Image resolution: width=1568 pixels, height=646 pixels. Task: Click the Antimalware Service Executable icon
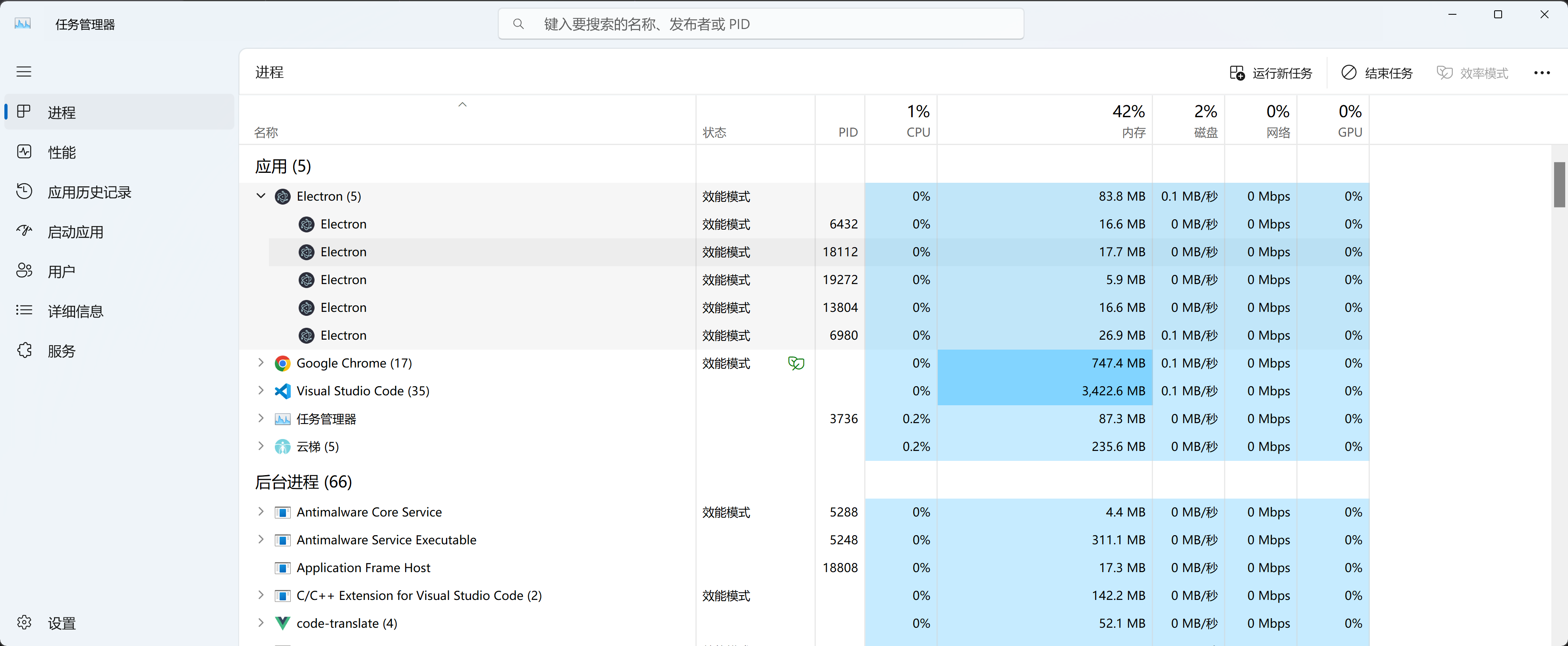(x=282, y=540)
